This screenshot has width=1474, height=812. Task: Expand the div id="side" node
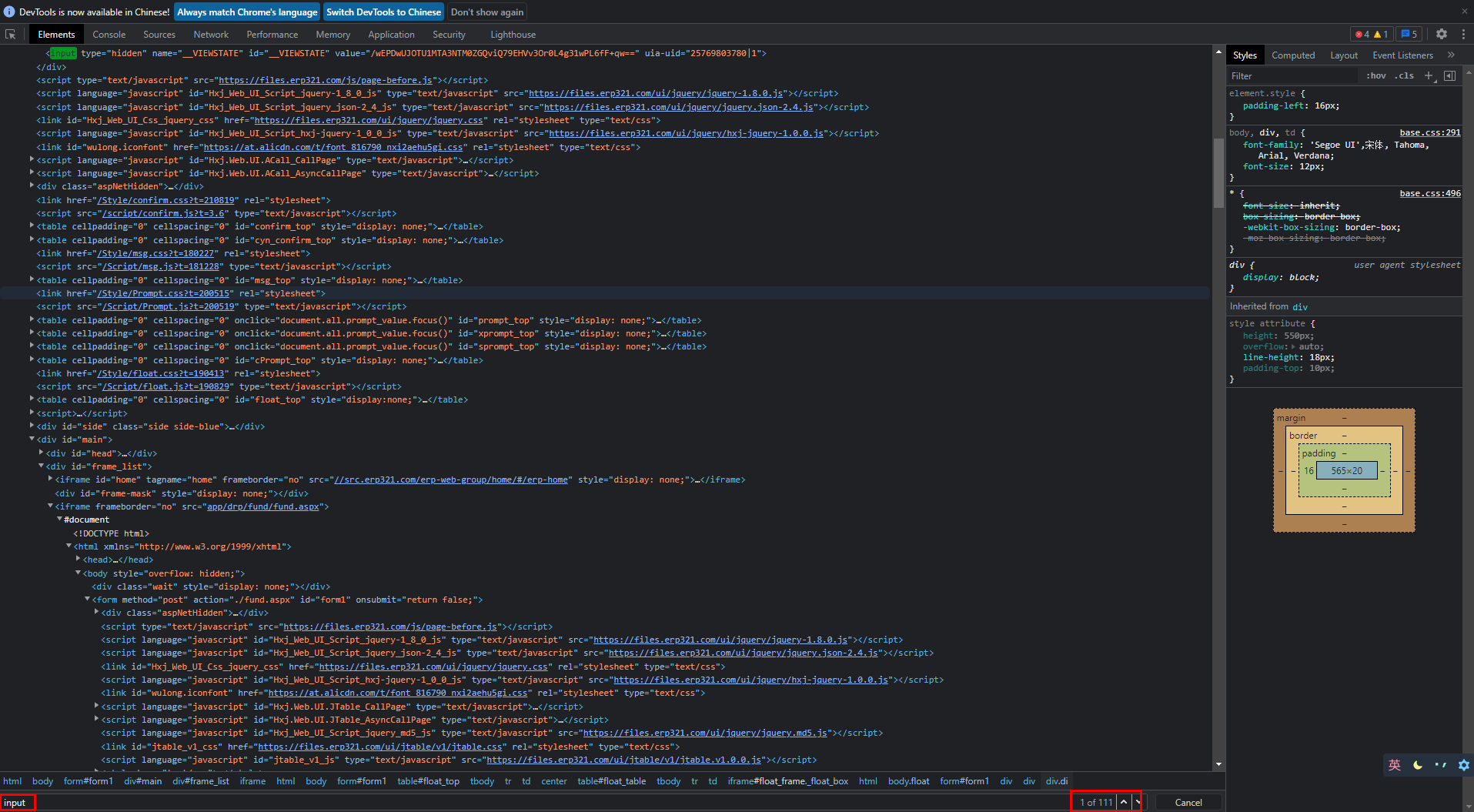click(x=32, y=426)
